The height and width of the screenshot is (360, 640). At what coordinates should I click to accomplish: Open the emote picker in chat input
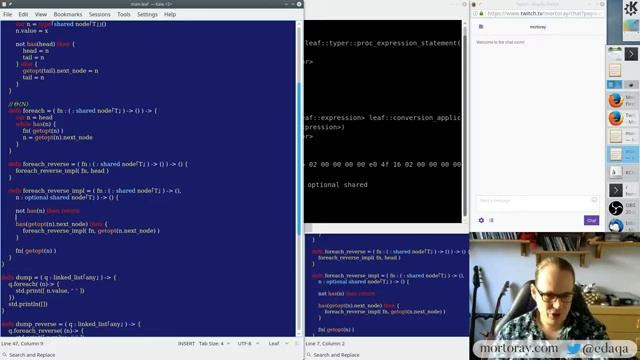coord(594,200)
